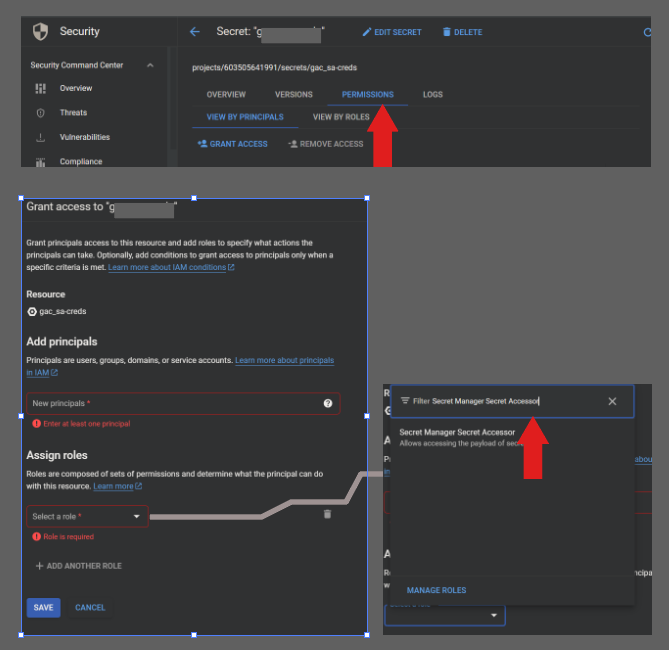Open Threats in Security sidebar
Screen dimensions: 669x650
73,113
